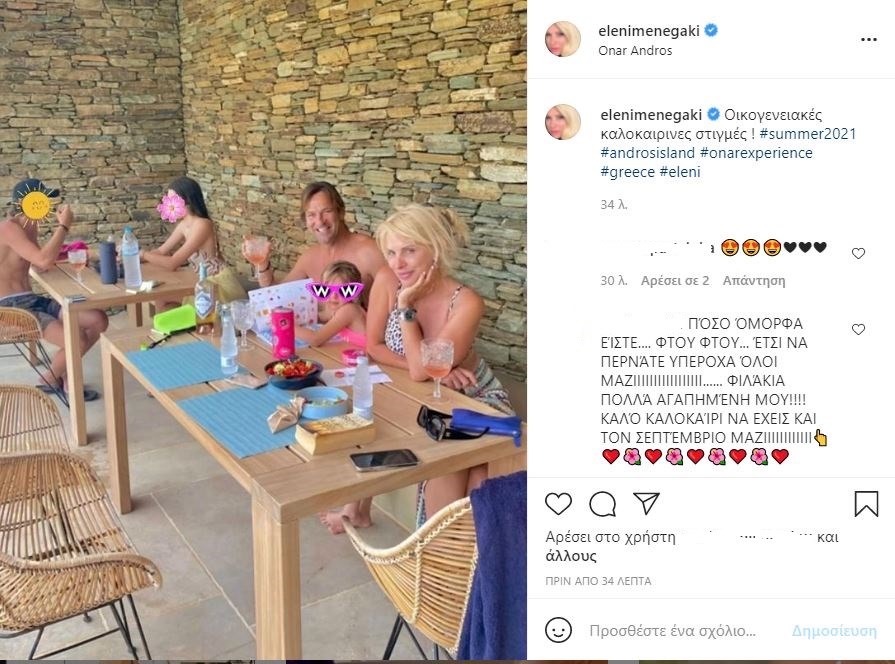The image size is (895, 664).
Task: Click the elenimenegaki avatar beside the caption
Action: point(563,122)
